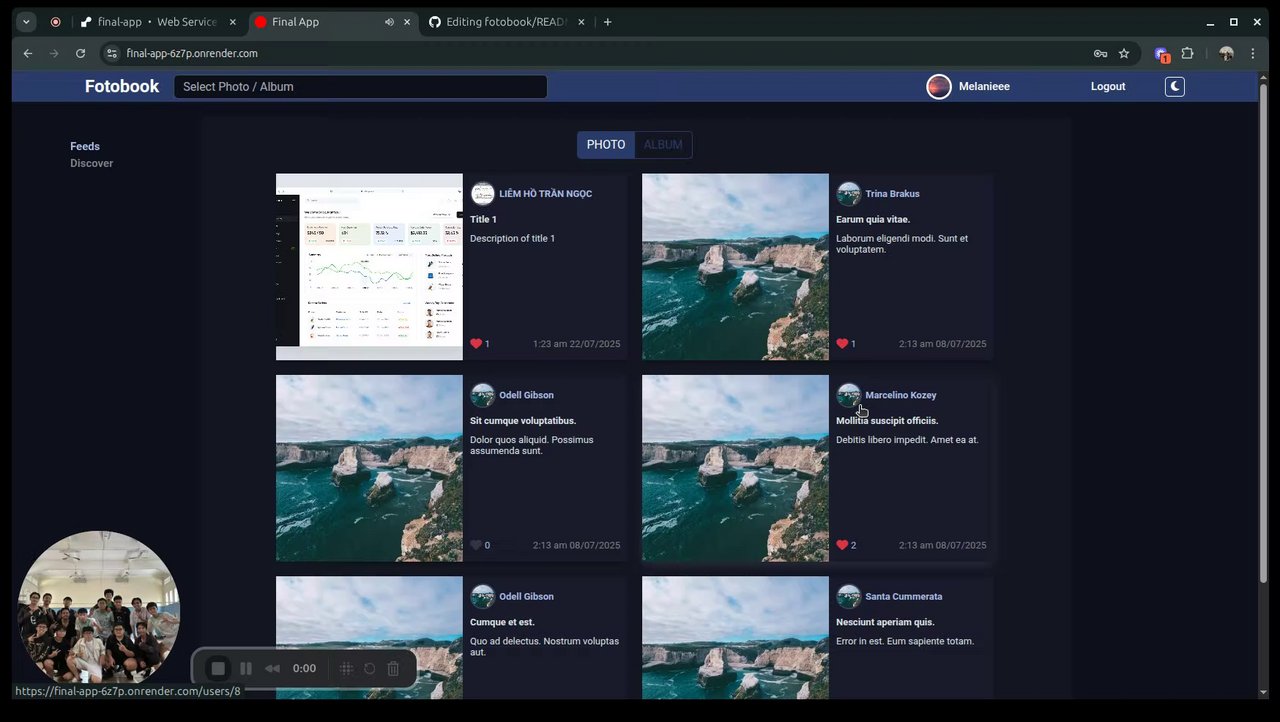
Task: Open the Title 1 dashboard screenshot thumbnail
Action: coord(369,267)
